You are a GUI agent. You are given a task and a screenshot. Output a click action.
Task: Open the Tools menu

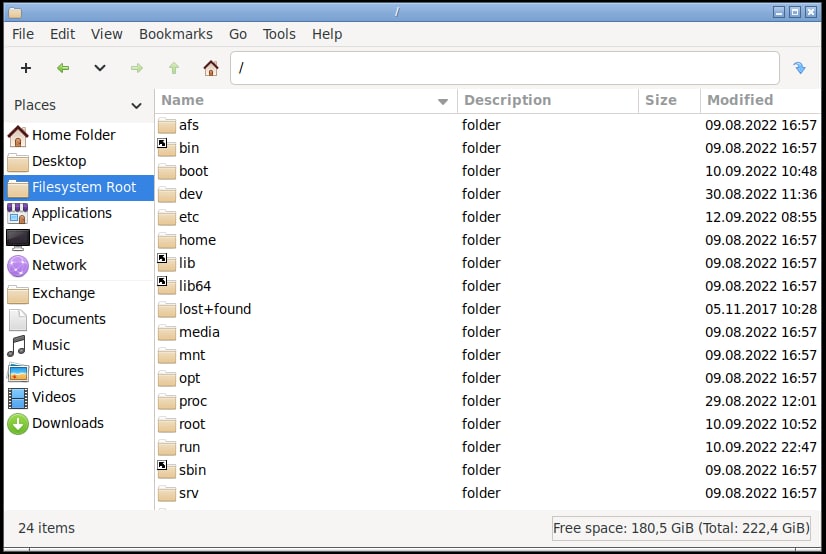click(x=279, y=34)
